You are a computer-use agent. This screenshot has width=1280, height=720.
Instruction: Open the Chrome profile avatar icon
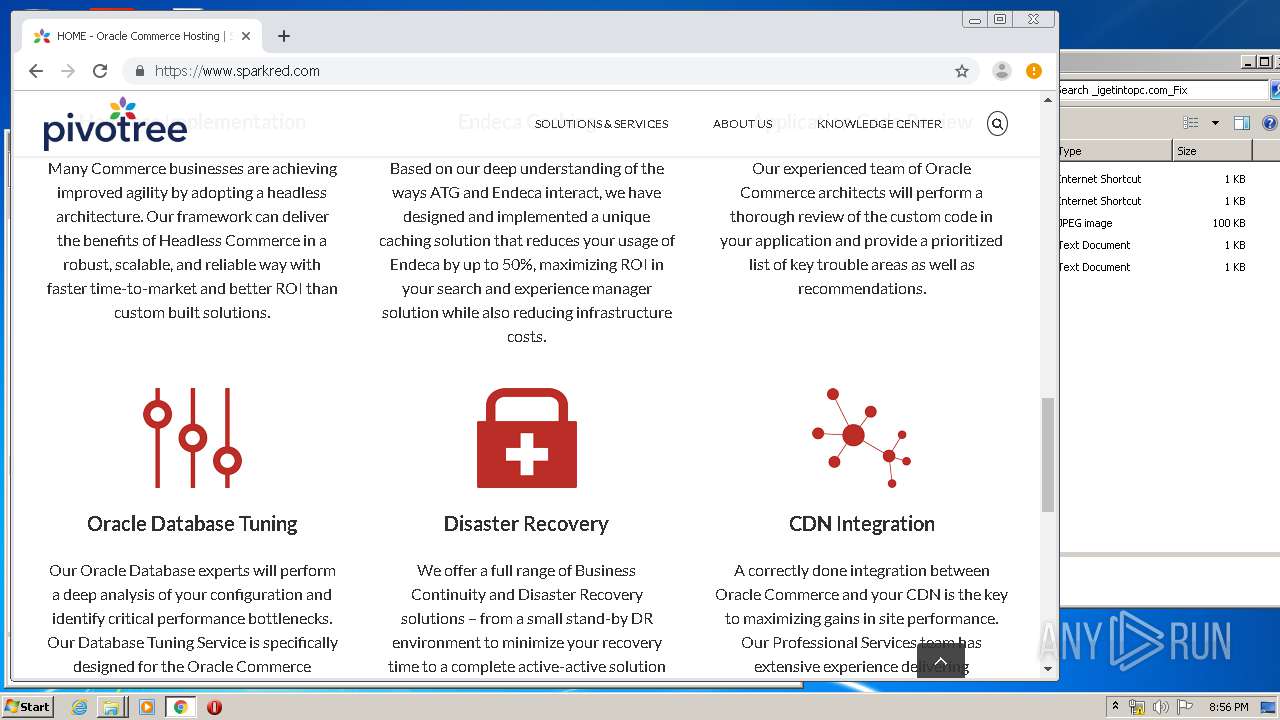tap(1001, 71)
